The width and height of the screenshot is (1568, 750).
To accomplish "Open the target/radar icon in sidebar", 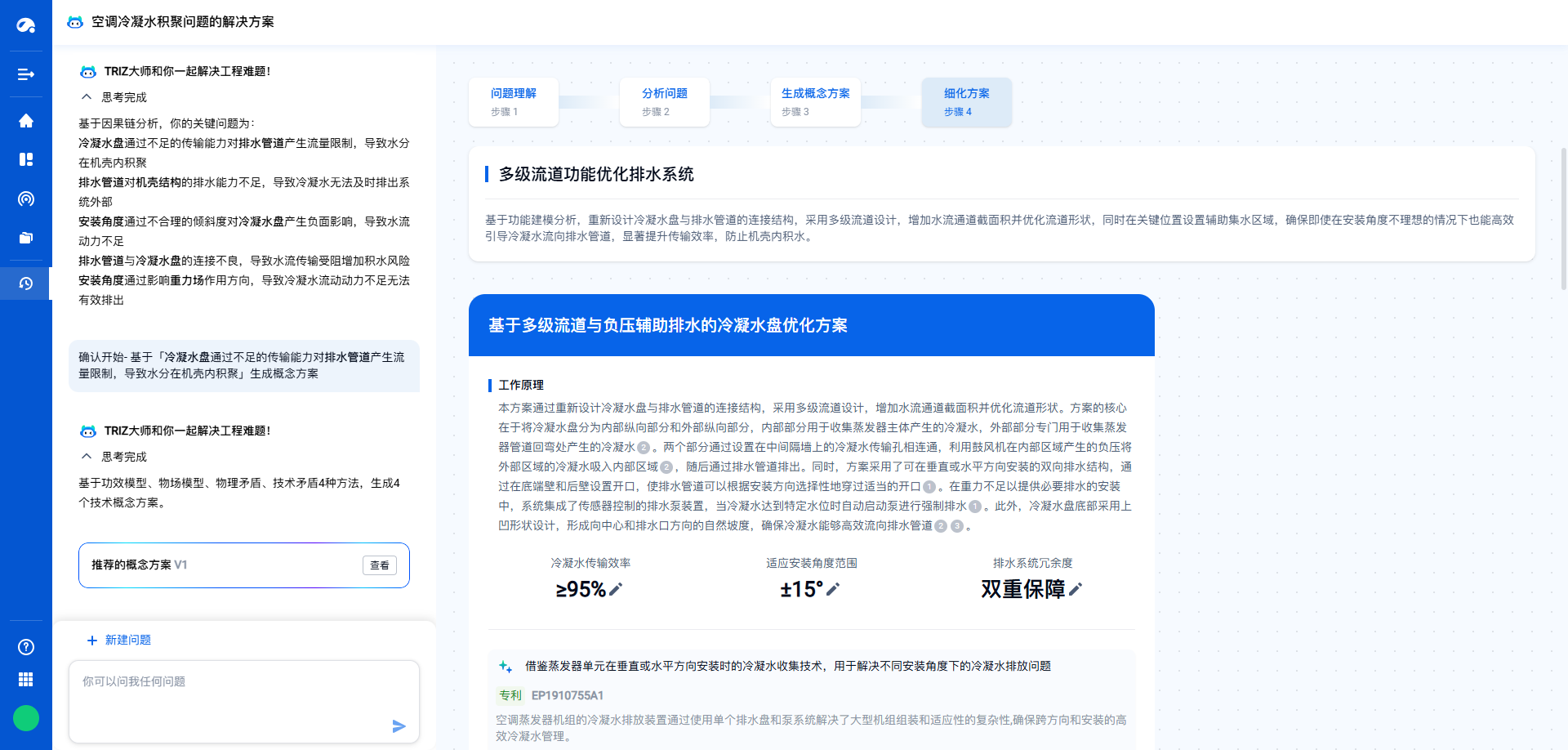I will pyautogui.click(x=25, y=199).
